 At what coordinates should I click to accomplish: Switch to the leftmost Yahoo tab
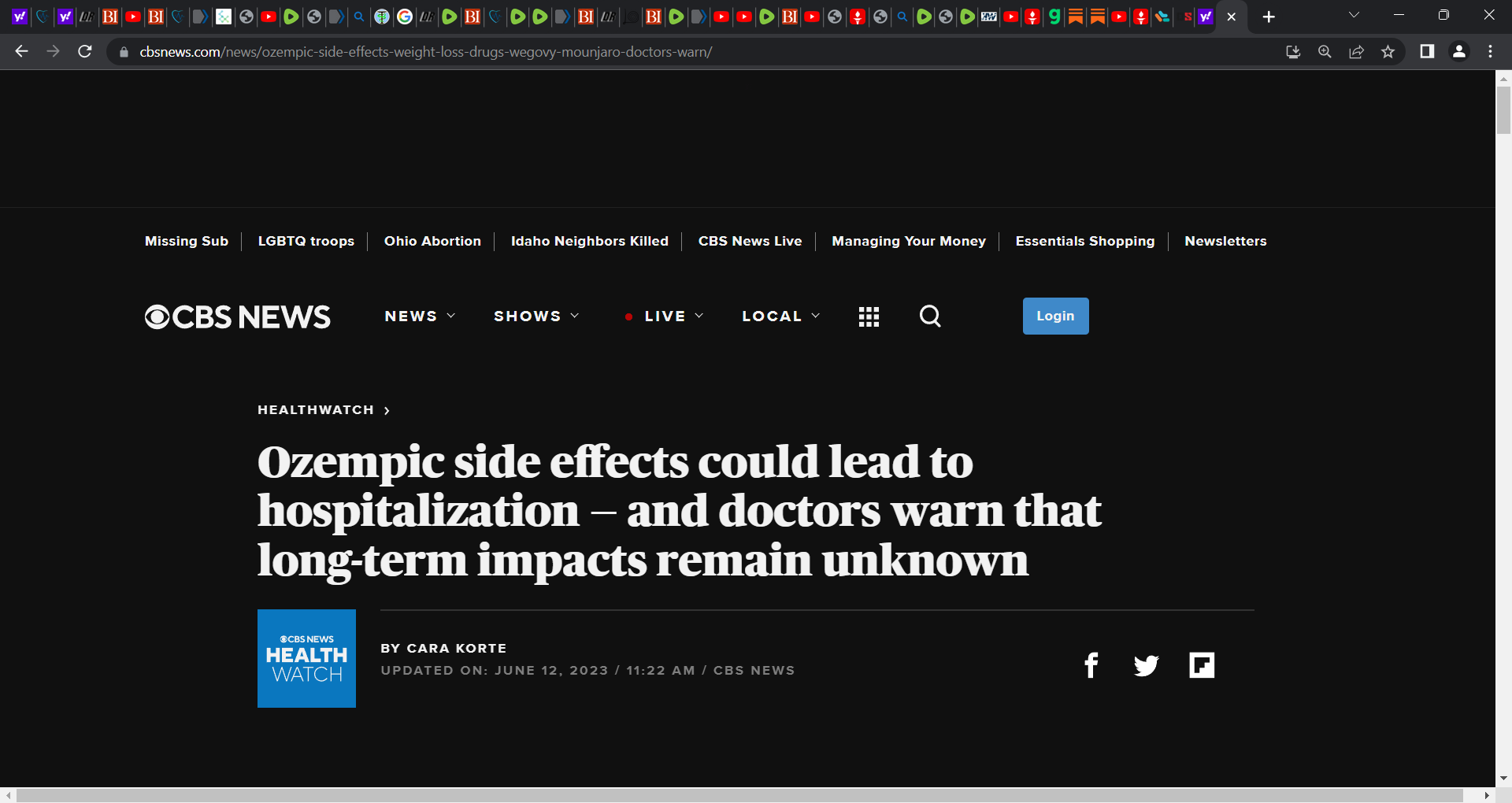tap(20, 17)
